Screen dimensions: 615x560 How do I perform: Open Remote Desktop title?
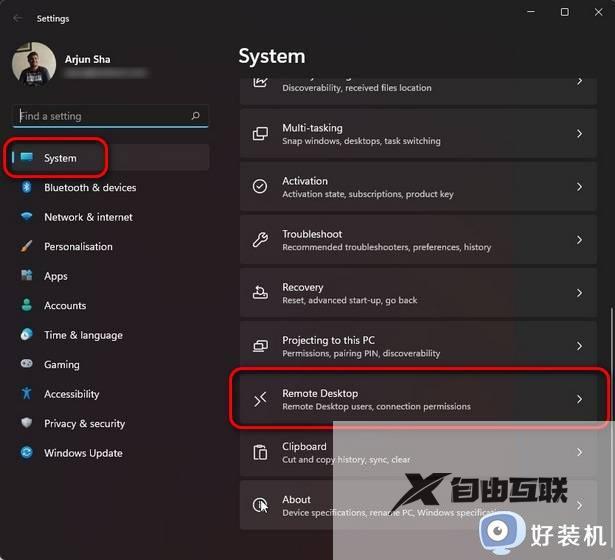(320, 393)
